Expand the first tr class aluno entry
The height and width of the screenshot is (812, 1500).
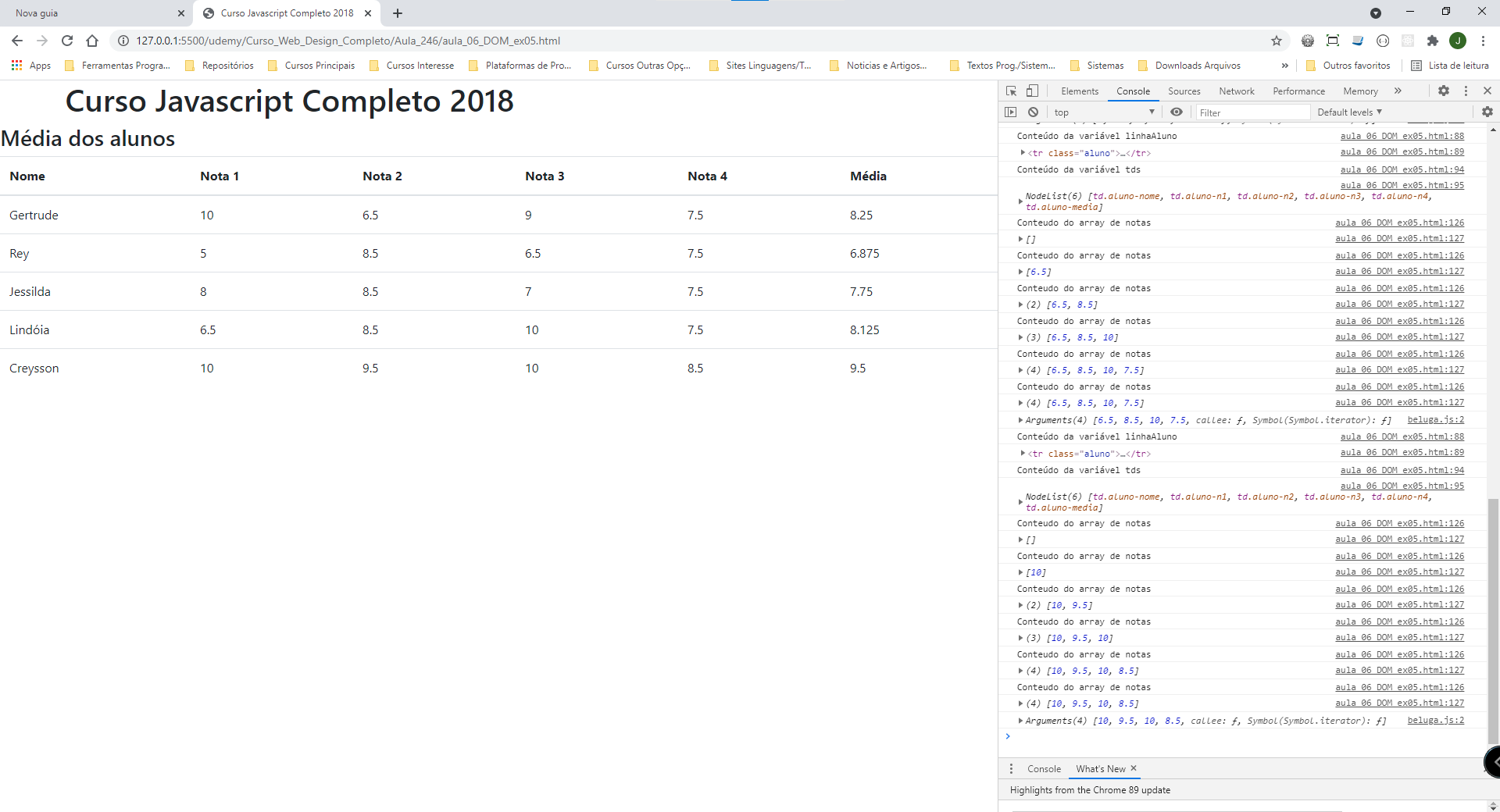1023,153
